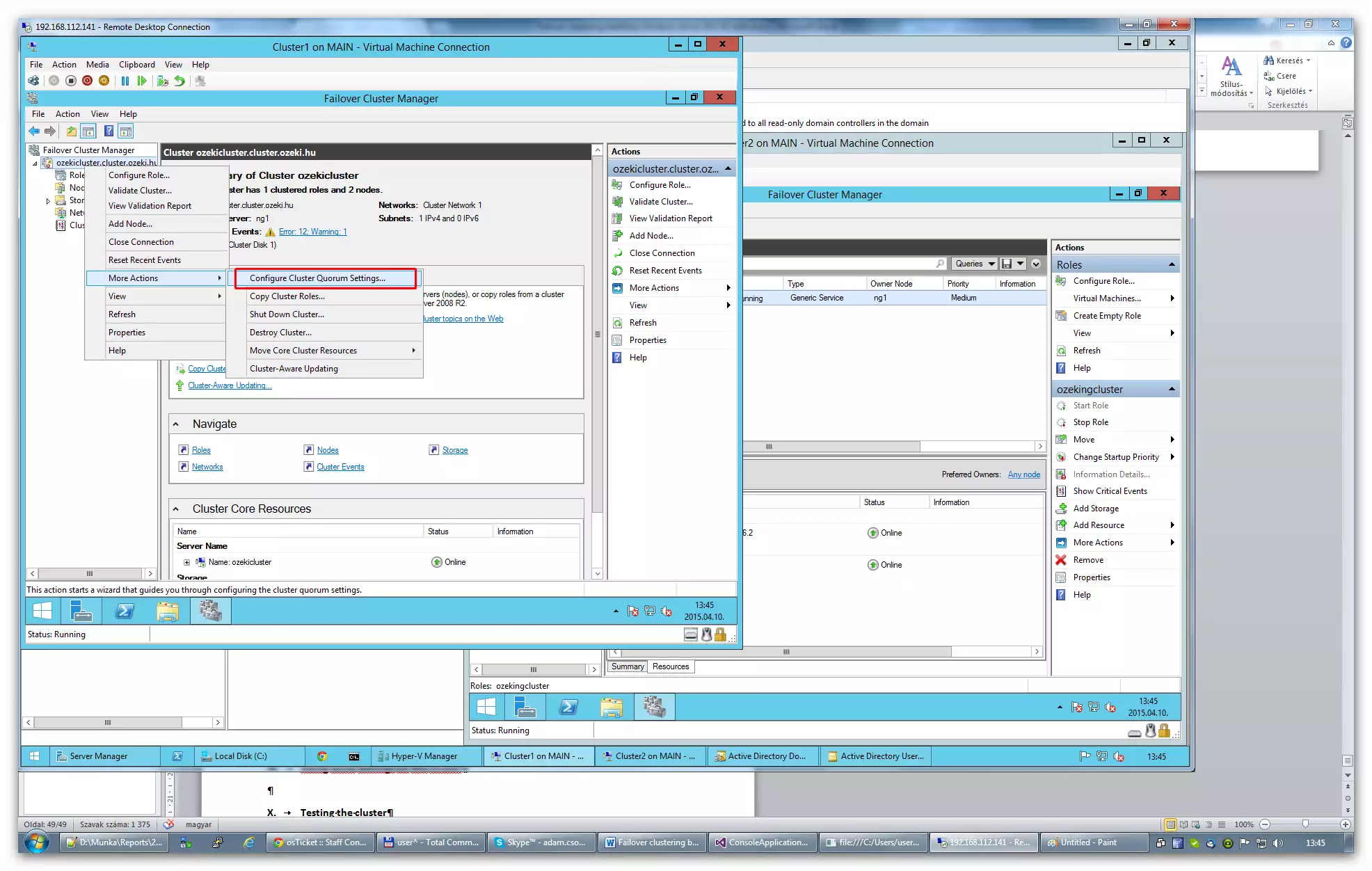Click the red Shut Down icon
The image size is (1372, 871).
tap(87, 81)
